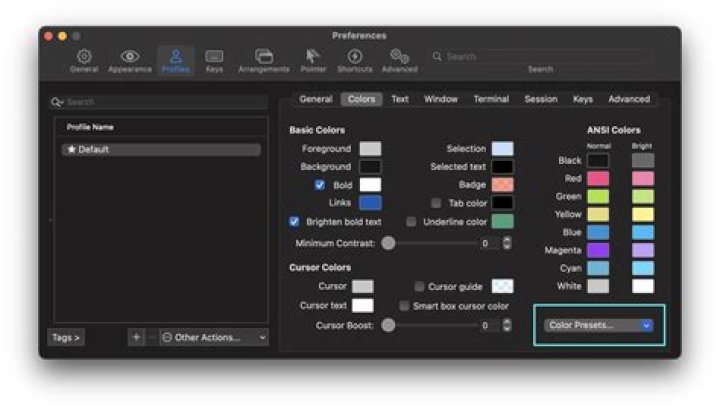Adjust the Minimum Contrast stepper arrows

[x=507, y=243]
